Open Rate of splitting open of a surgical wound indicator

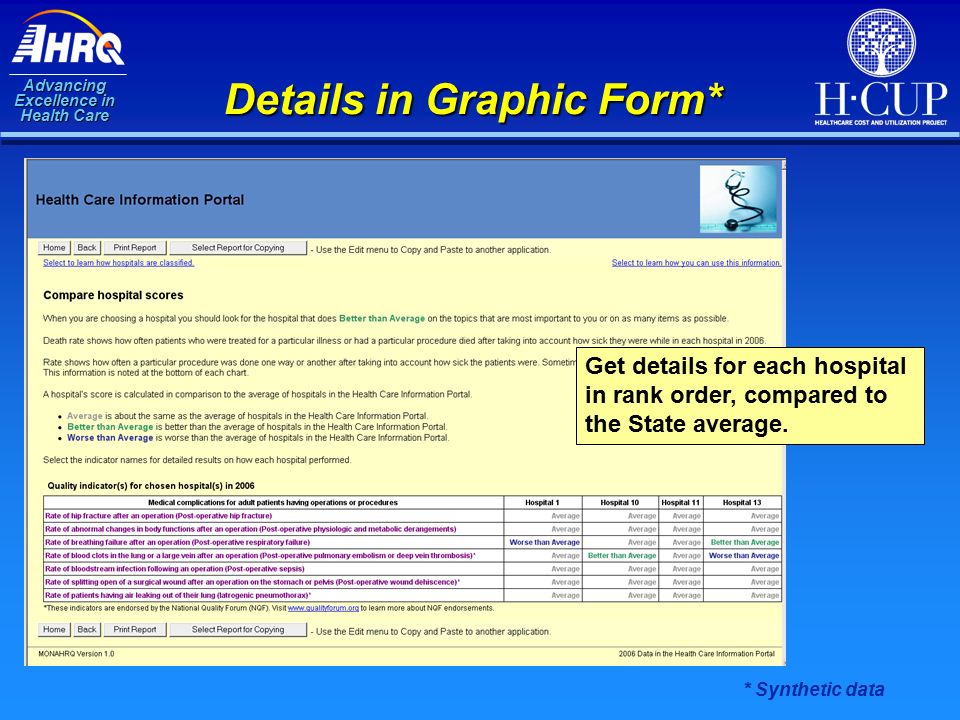coord(252,582)
